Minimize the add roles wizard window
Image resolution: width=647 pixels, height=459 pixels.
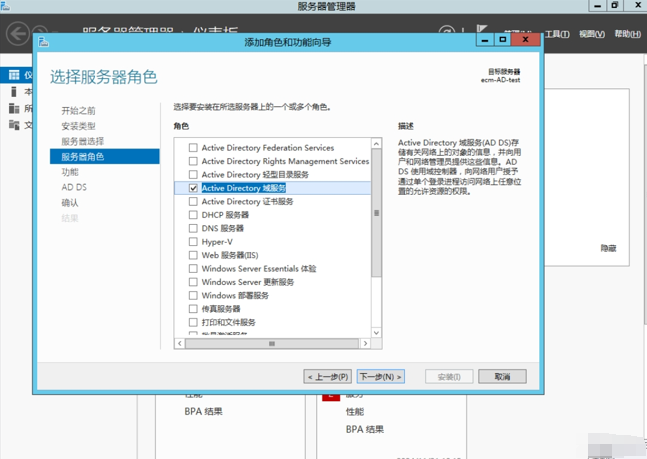(485, 40)
